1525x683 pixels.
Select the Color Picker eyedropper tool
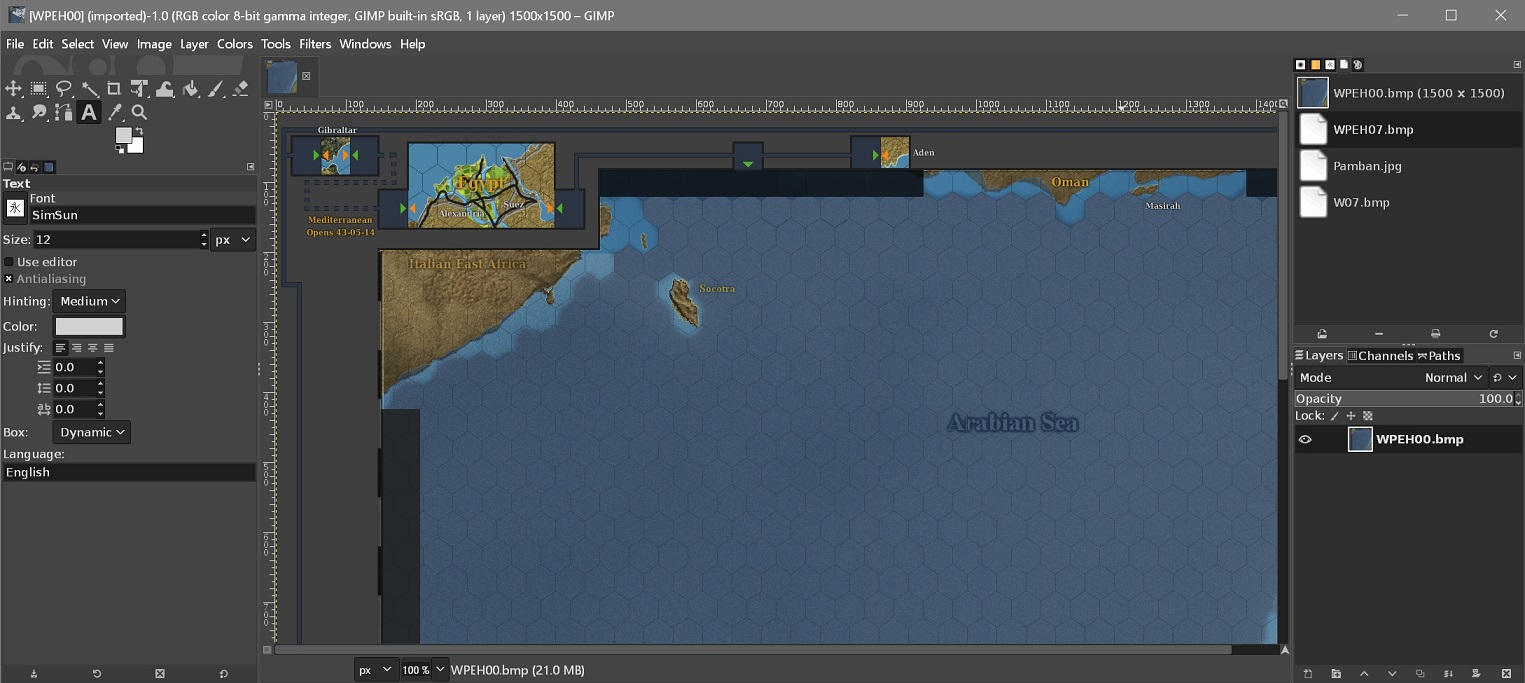coord(115,113)
